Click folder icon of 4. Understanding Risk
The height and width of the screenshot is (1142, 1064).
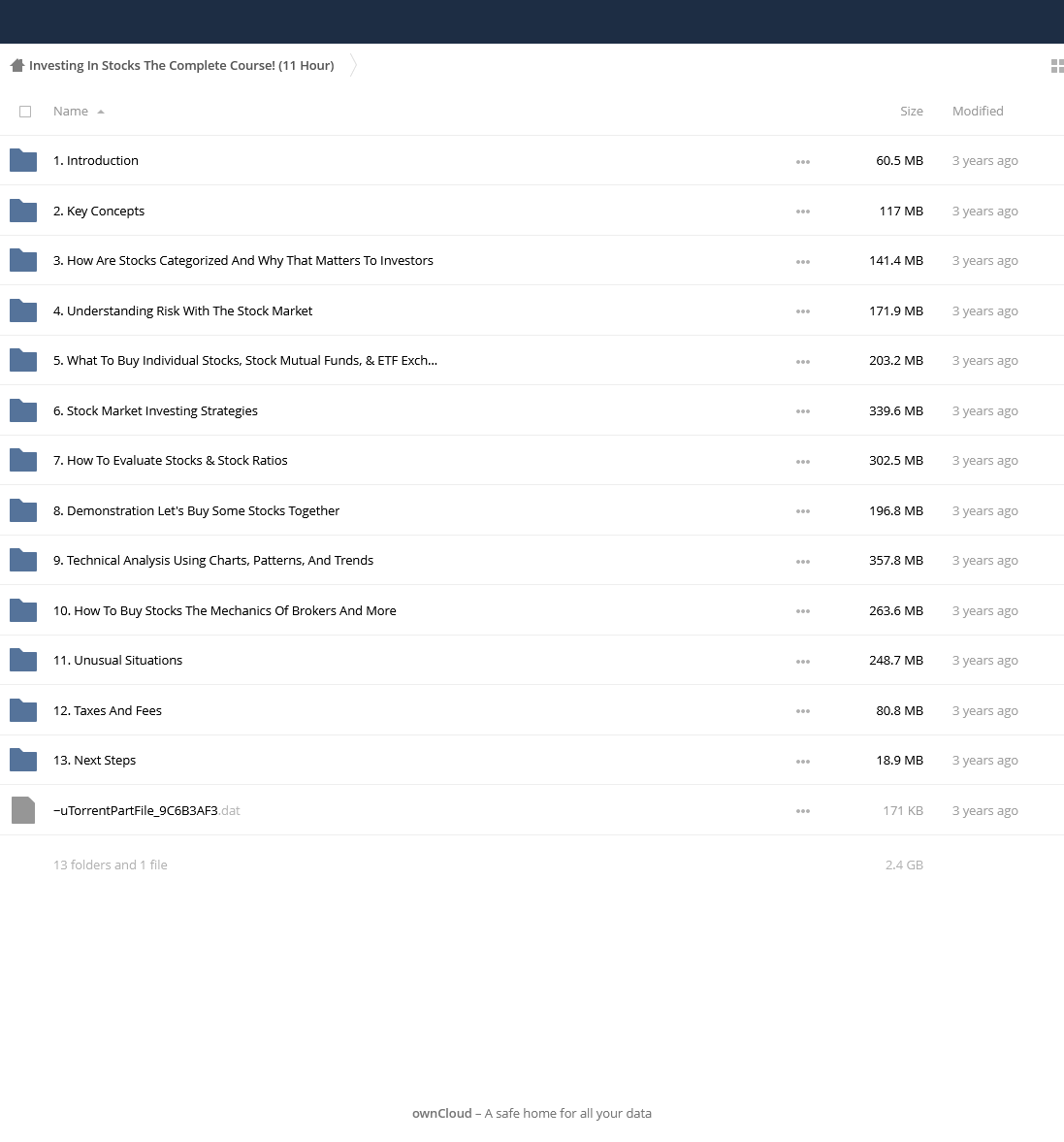(23, 310)
